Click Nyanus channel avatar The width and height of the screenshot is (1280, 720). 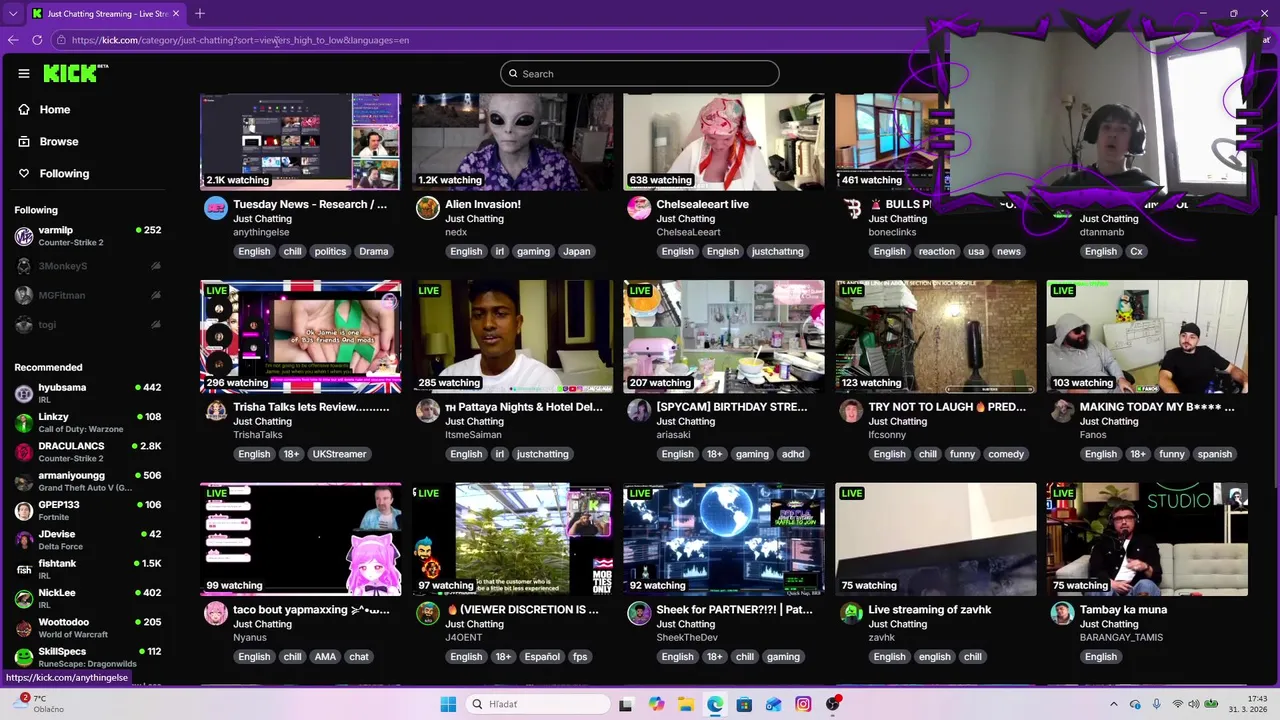[215, 614]
